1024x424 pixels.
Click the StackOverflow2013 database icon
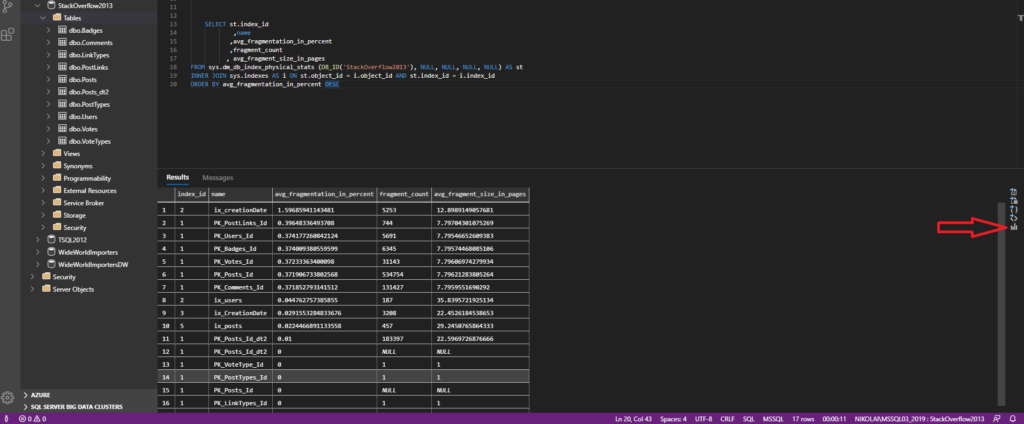[x=52, y=6]
